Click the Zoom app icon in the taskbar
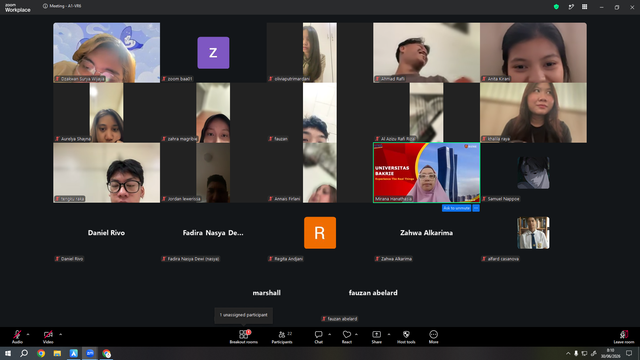This screenshot has height=360, width=640. click(90, 353)
